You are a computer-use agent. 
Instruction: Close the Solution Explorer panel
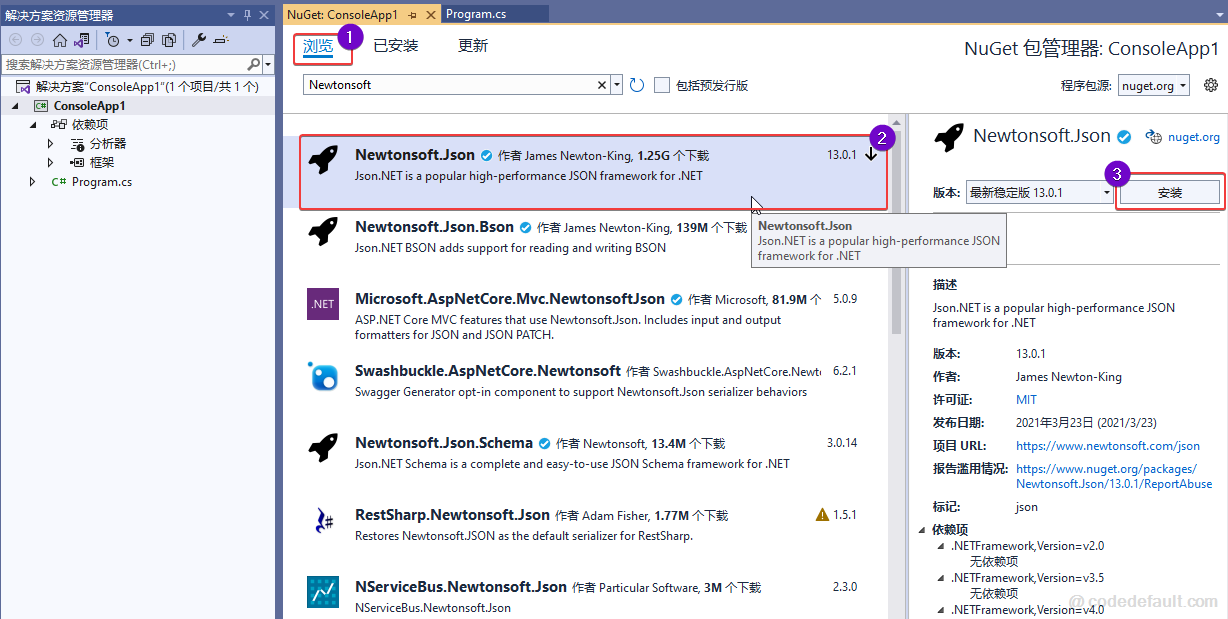point(264,15)
